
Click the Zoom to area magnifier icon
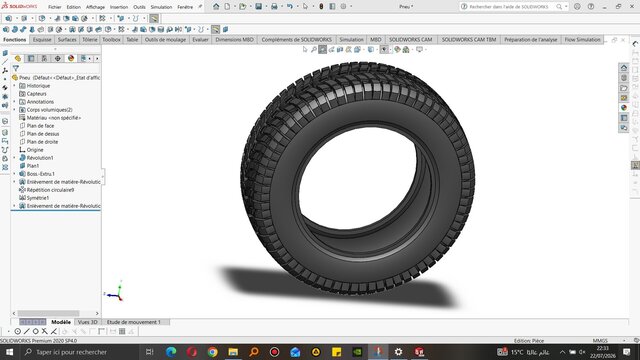click(314, 49)
